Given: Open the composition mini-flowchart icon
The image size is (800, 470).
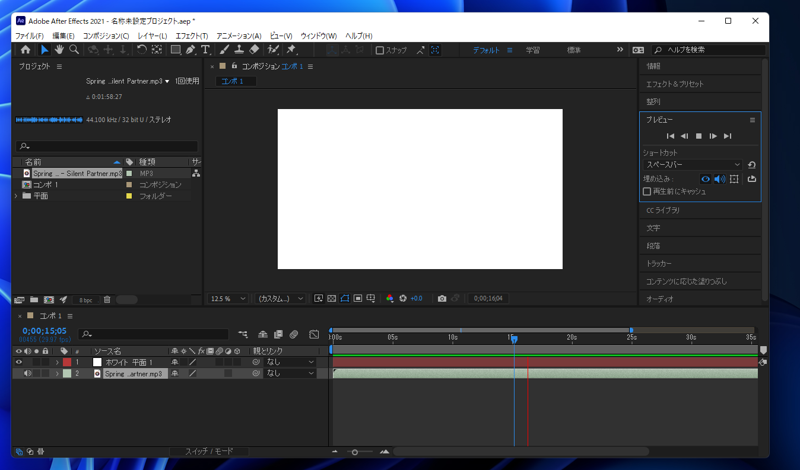Looking at the screenshot, I should [243, 334].
